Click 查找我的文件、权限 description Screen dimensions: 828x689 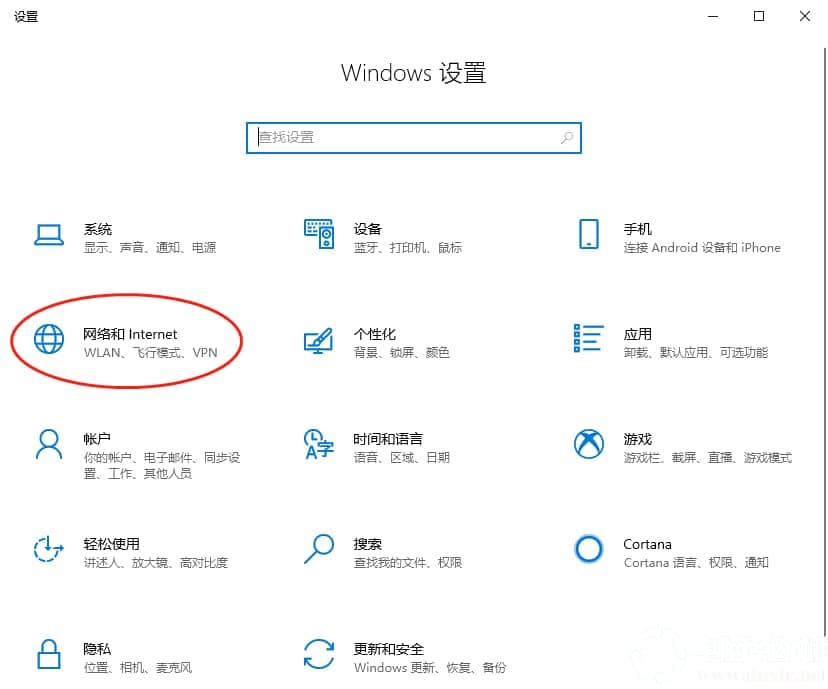(x=408, y=563)
